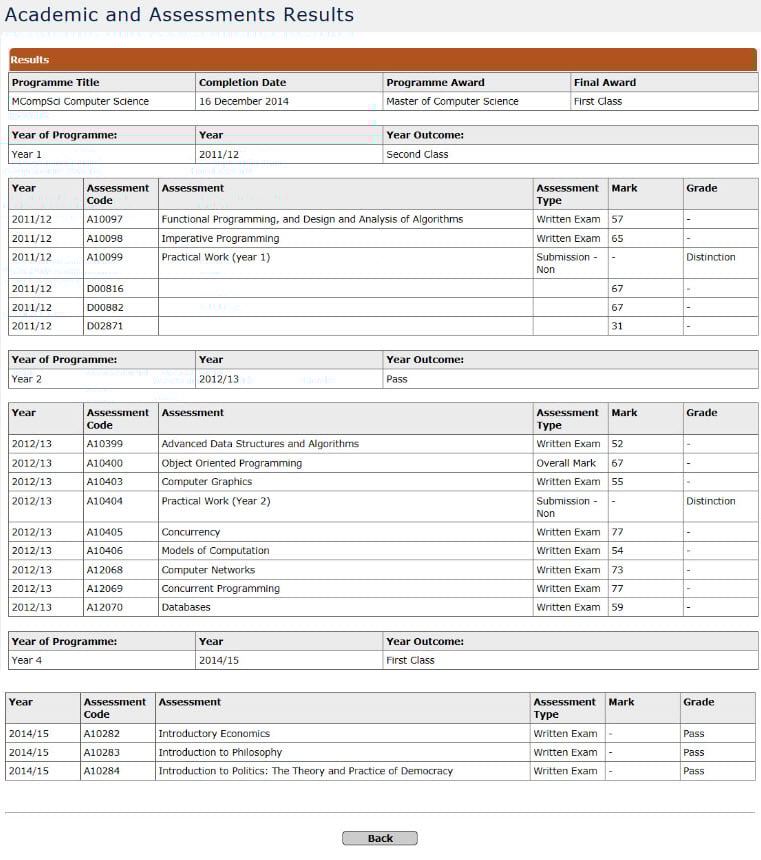Image resolution: width=761 pixels, height=860 pixels.
Task: Click the Object Oriented Programming assessment
Action: coord(231,463)
